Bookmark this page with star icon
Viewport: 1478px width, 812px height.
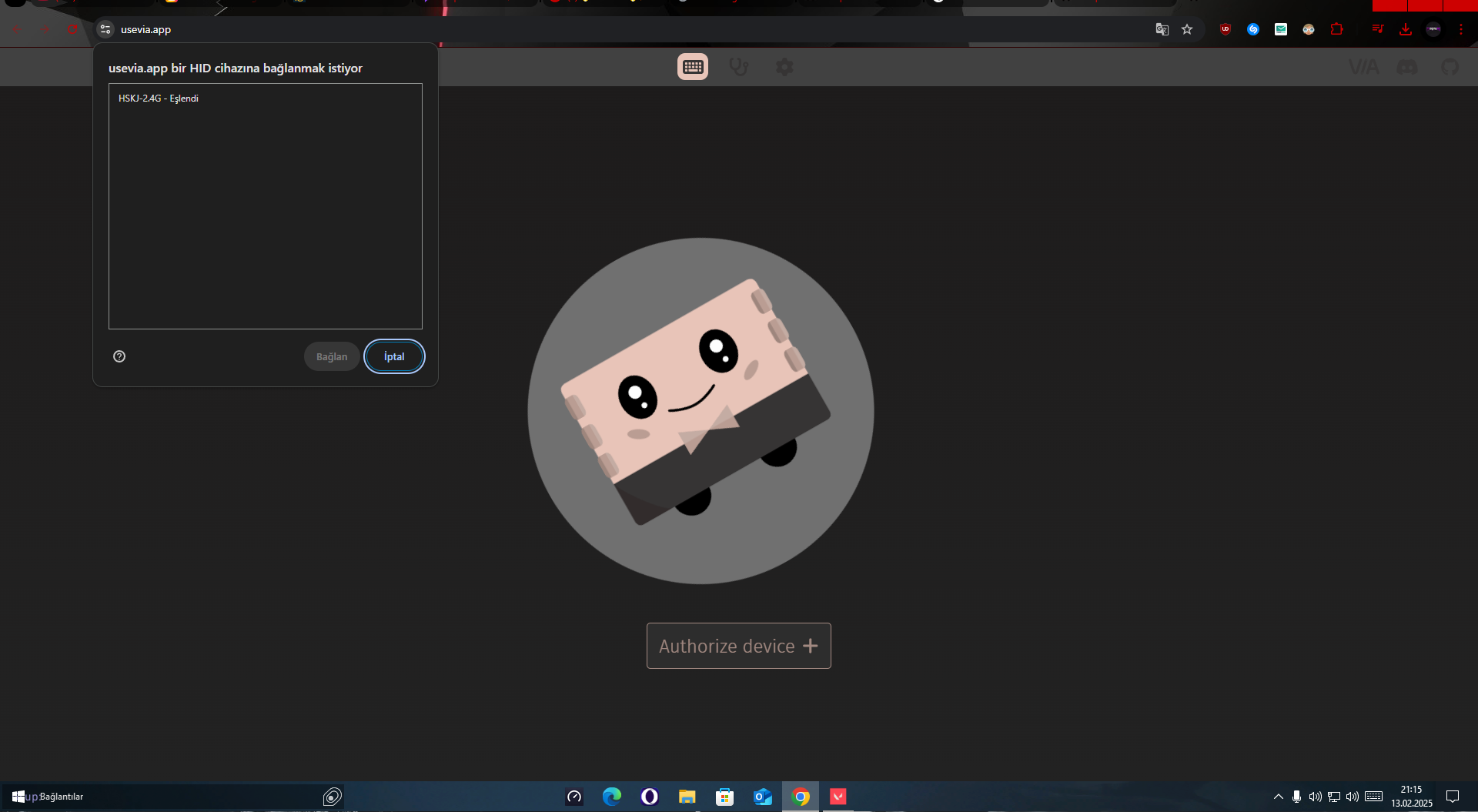[1187, 29]
